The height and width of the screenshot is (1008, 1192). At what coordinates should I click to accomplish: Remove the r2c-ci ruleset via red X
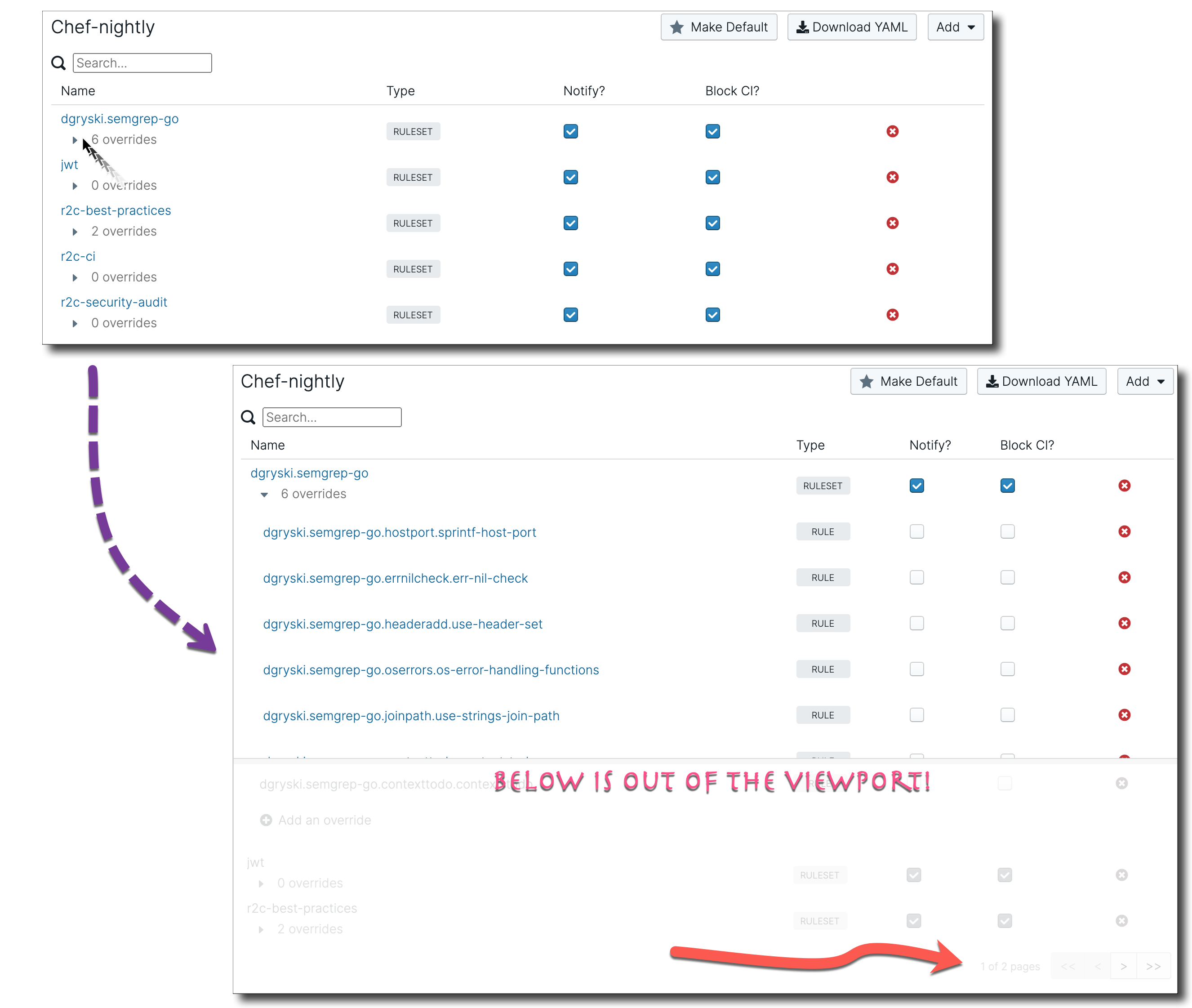pyautogui.click(x=892, y=268)
